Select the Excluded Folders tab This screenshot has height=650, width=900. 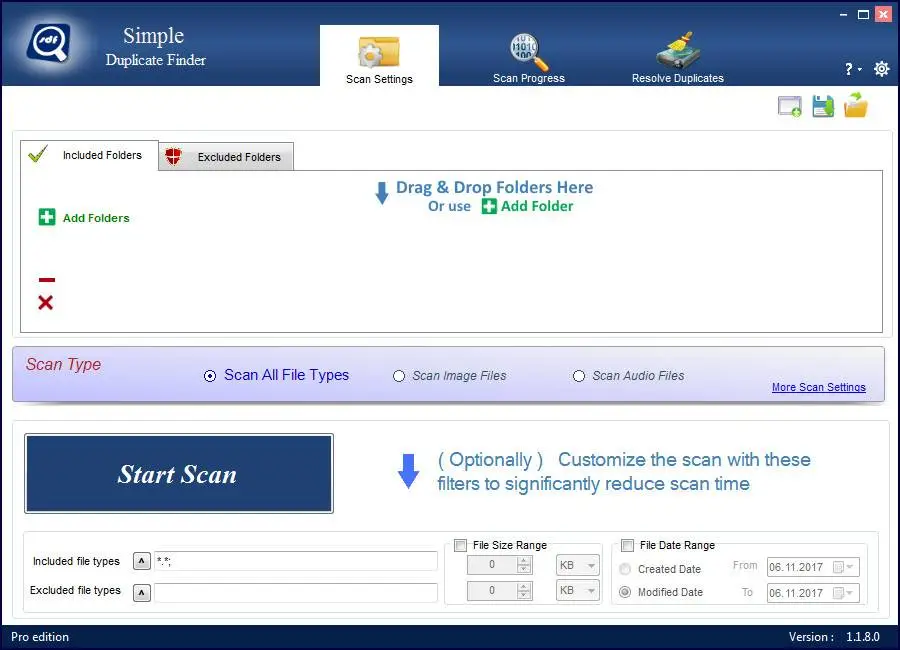point(226,157)
